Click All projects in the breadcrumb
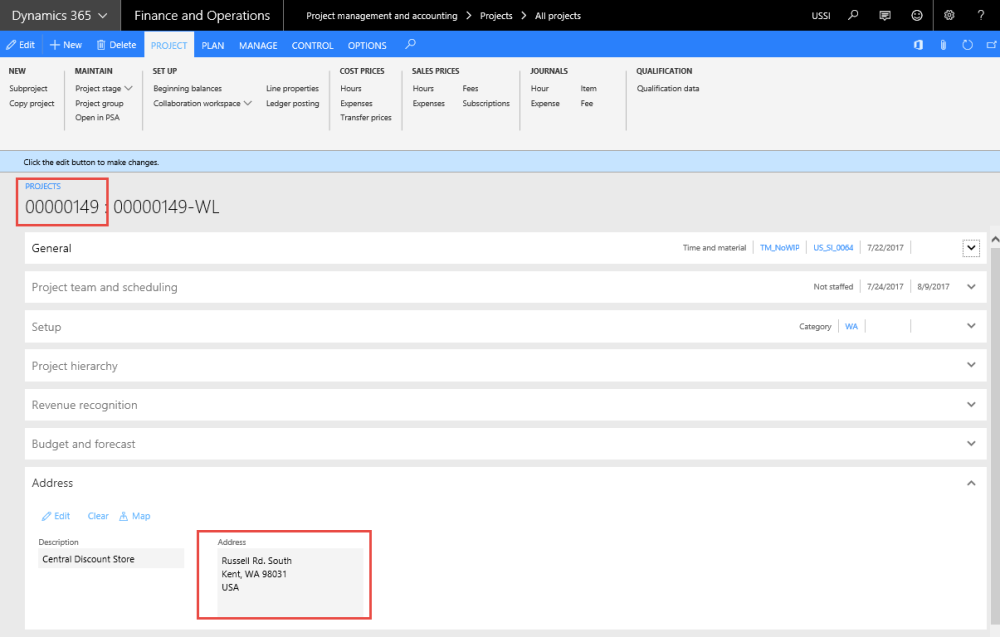 pos(558,16)
